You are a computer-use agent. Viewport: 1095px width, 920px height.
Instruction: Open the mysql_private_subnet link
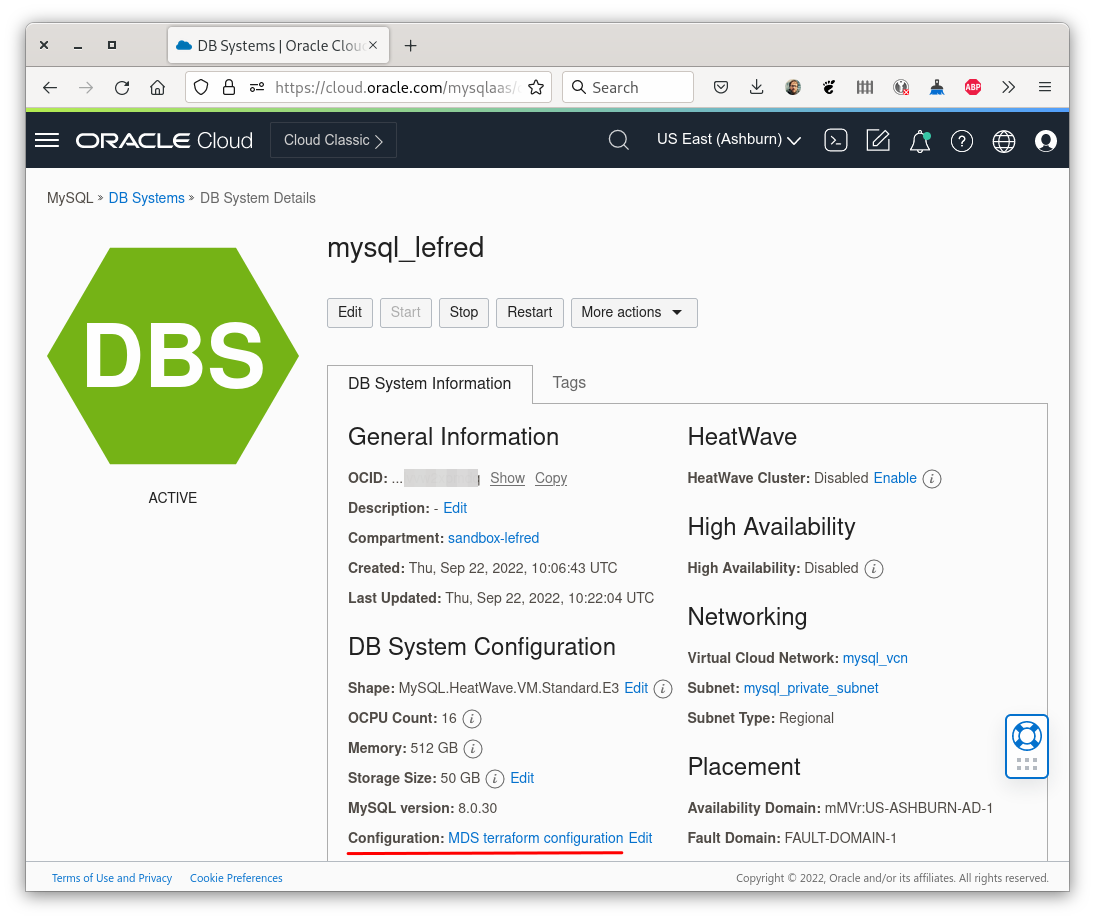click(811, 688)
